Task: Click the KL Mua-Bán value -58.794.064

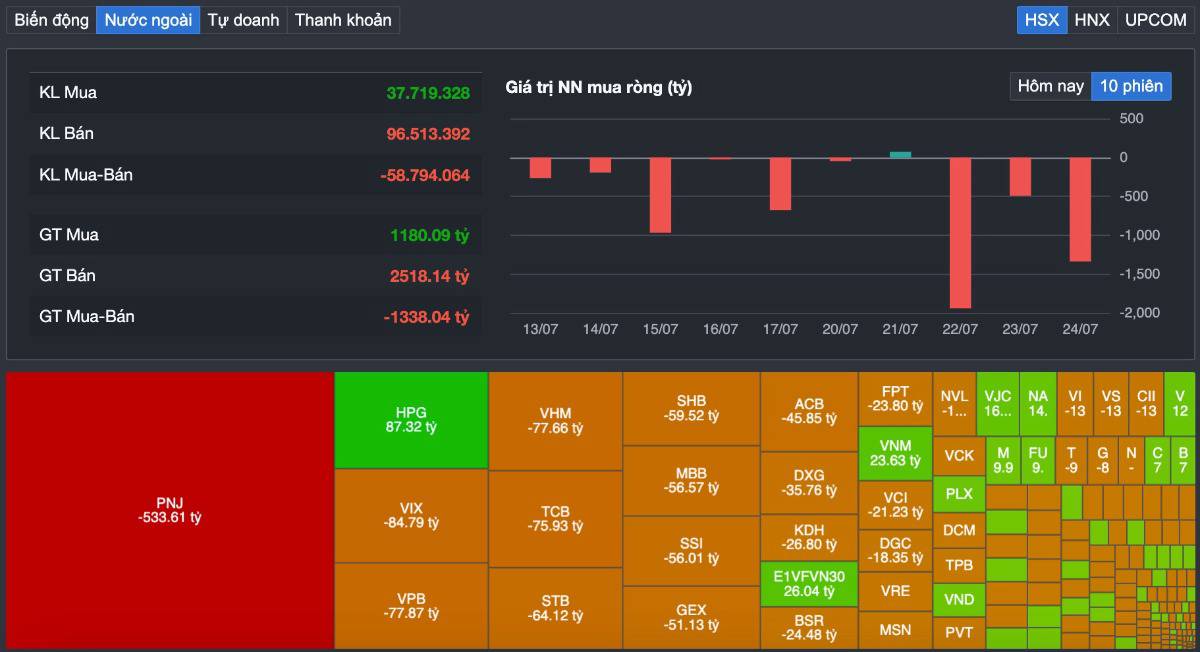Action: 425,175
